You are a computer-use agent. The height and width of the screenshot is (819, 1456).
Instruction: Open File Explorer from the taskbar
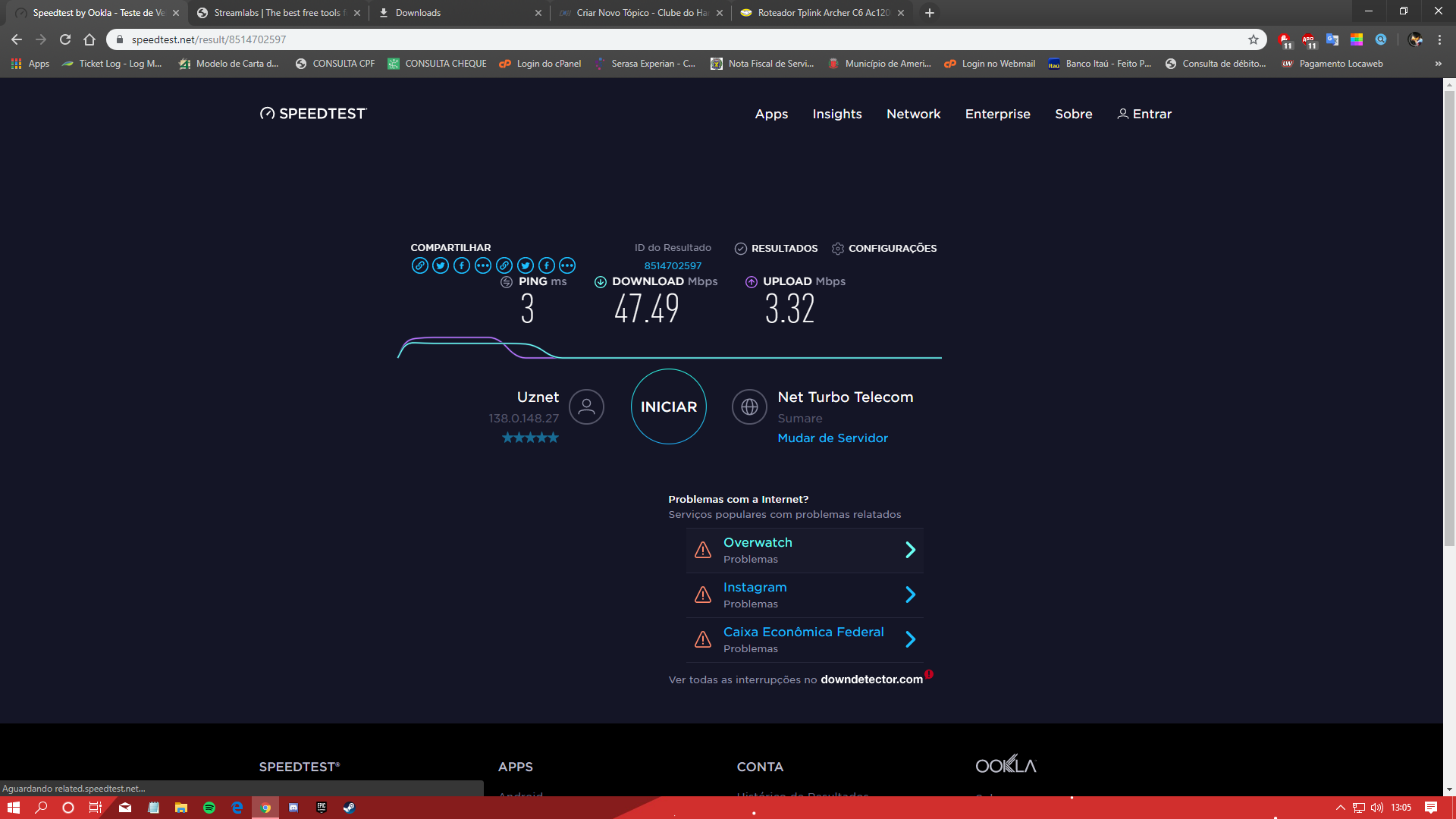181,808
